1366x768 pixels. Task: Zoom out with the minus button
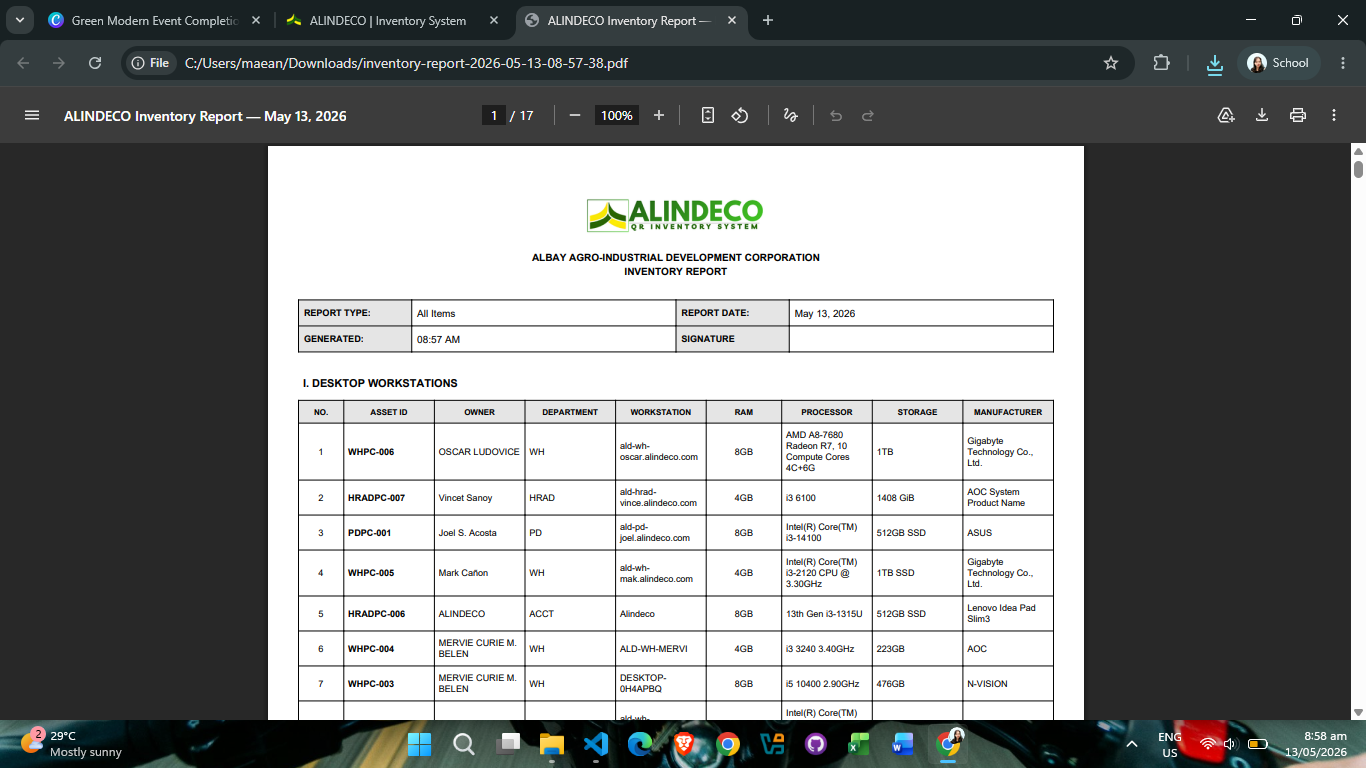(x=575, y=116)
